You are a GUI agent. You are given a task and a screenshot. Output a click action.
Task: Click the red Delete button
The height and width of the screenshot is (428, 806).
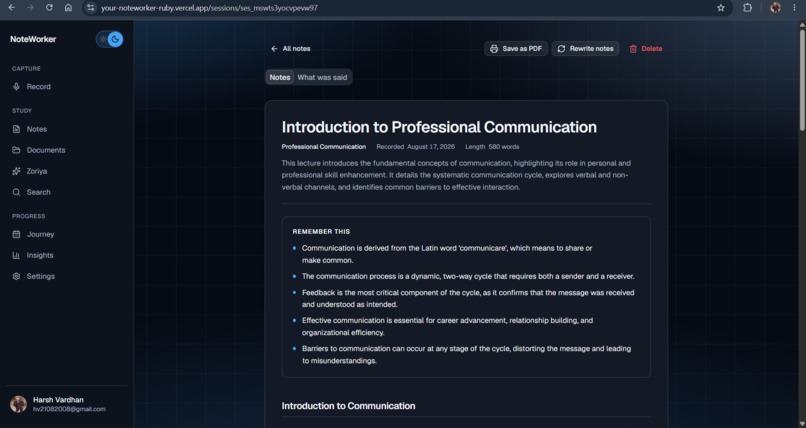[646, 49]
